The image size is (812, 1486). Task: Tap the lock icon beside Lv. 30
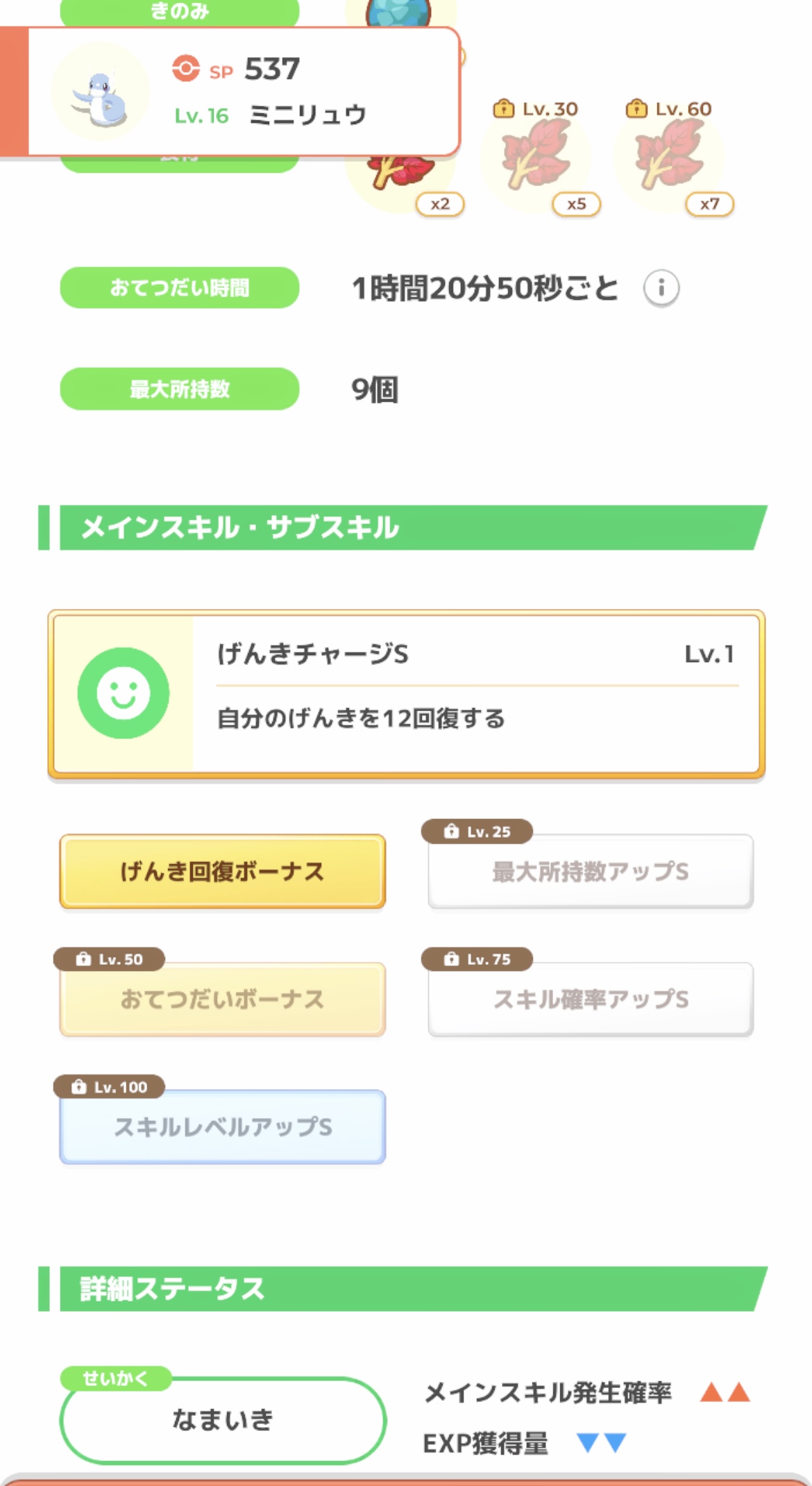pos(503,109)
